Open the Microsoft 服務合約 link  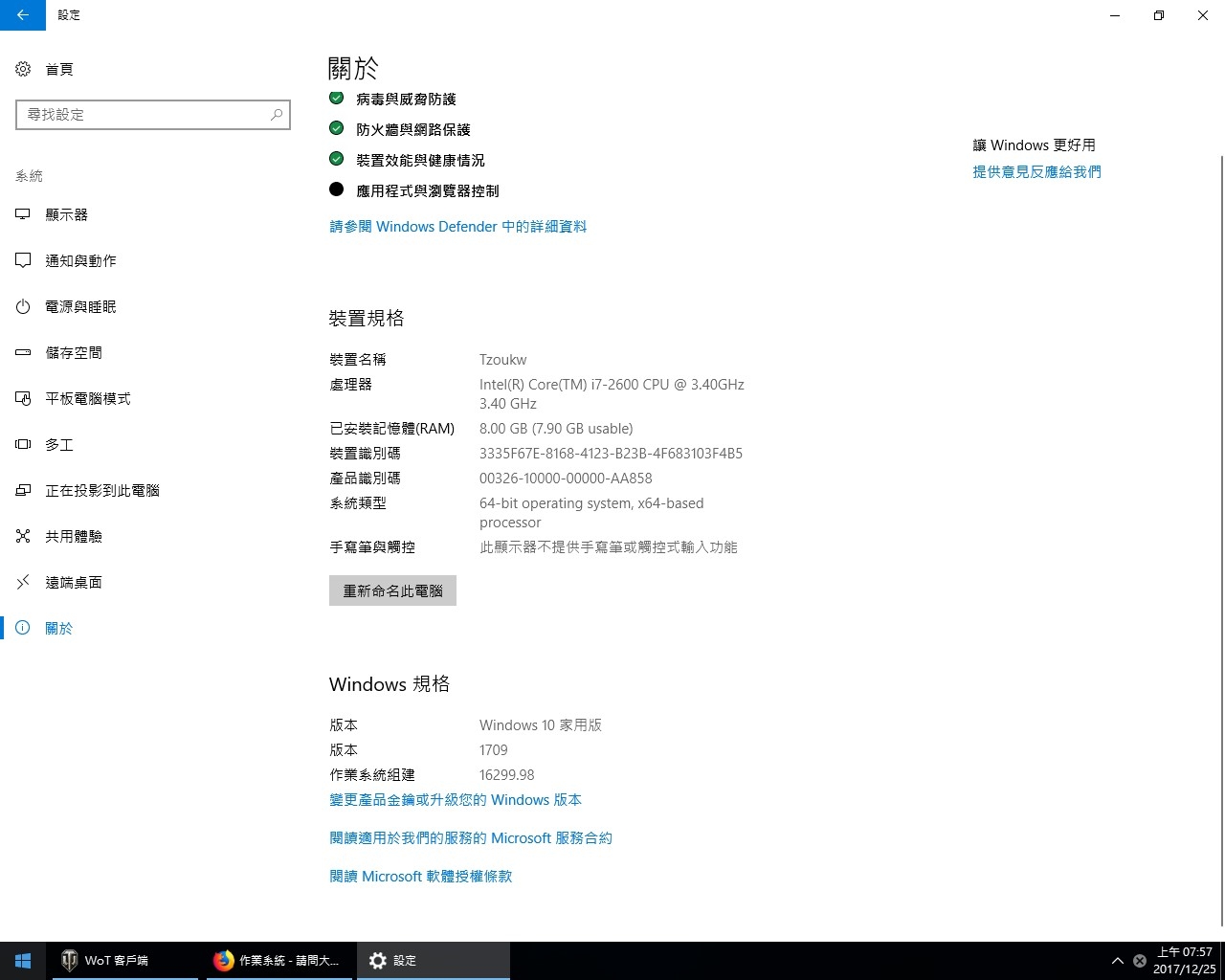[471, 838]
